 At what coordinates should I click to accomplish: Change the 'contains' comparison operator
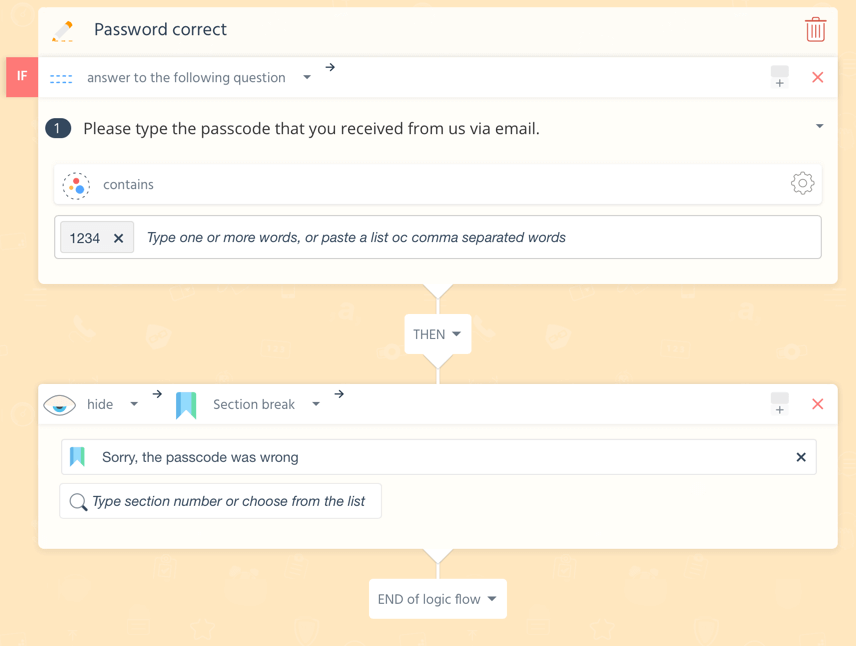coord(128,185)
